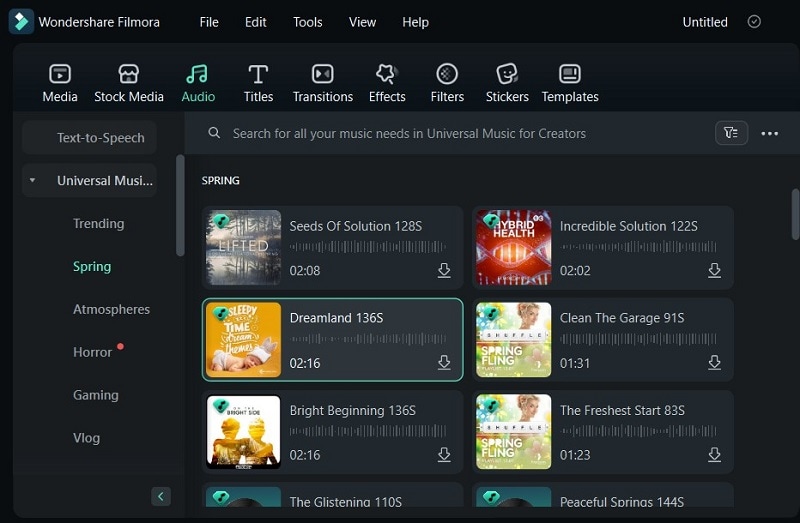Viewport: 800px width, 523px height.
Task: Click the Clean The Garage waveform
Action: (x=638, y=339)
